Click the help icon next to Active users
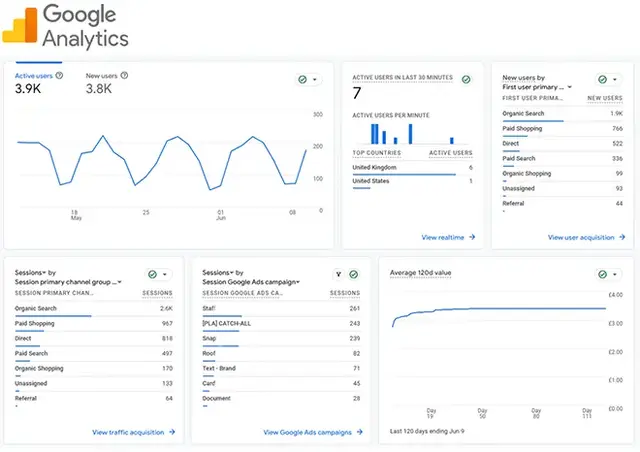This screenshot has height=452, width=640. pyautogui.click(x=59, y=76)
